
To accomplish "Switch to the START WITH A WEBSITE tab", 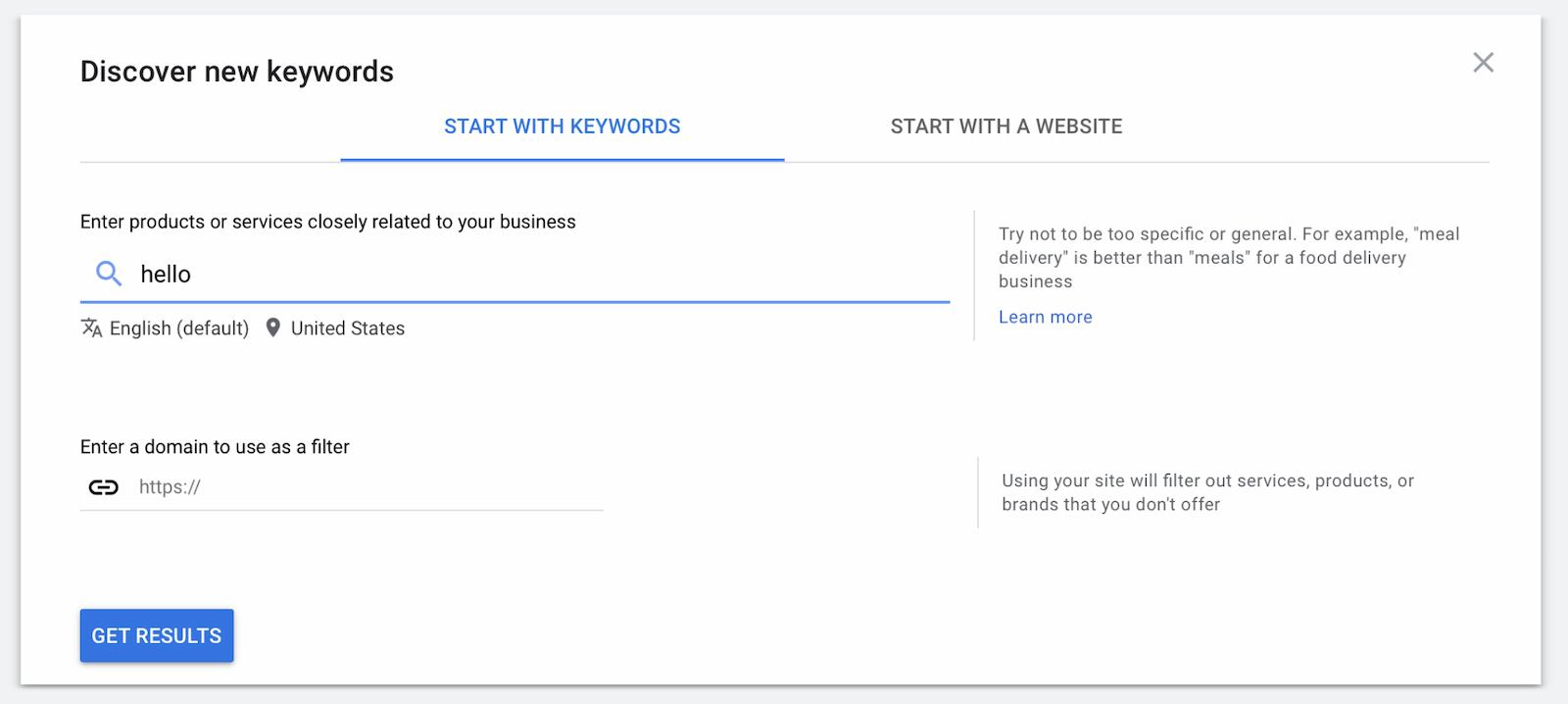I will (1006, 126).
